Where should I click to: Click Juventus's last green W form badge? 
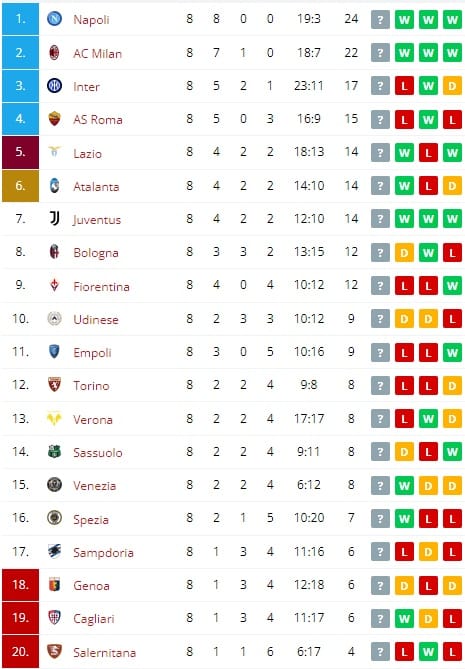452,219
